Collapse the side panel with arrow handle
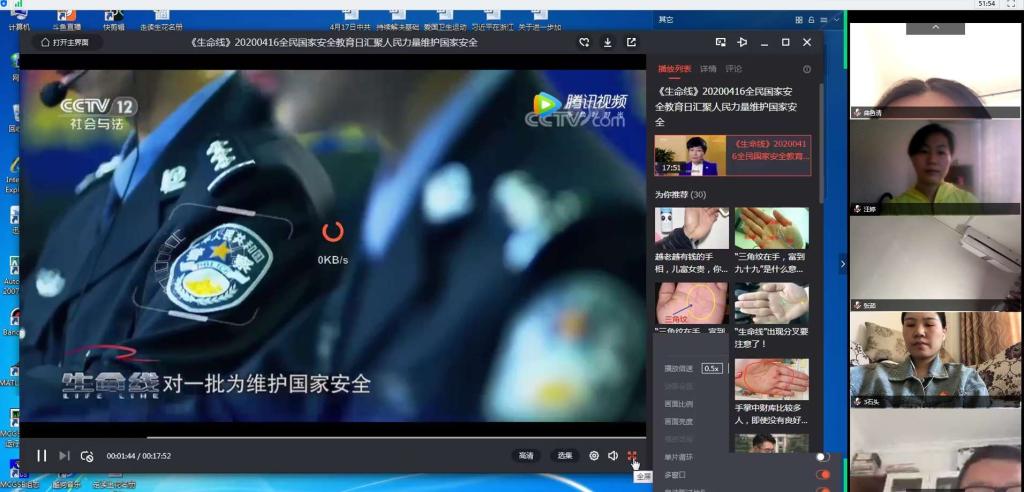1024x492 pixels. tap(842, 264)
